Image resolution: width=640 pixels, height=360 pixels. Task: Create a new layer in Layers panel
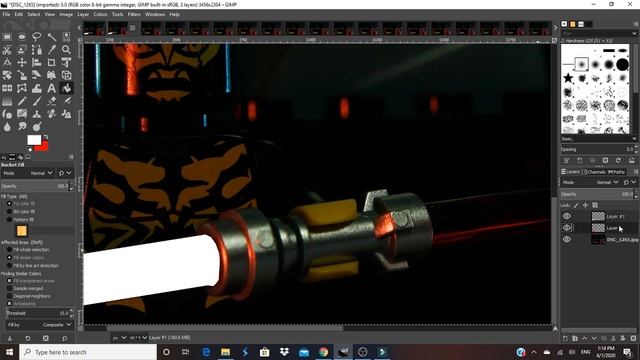[565, 338]
